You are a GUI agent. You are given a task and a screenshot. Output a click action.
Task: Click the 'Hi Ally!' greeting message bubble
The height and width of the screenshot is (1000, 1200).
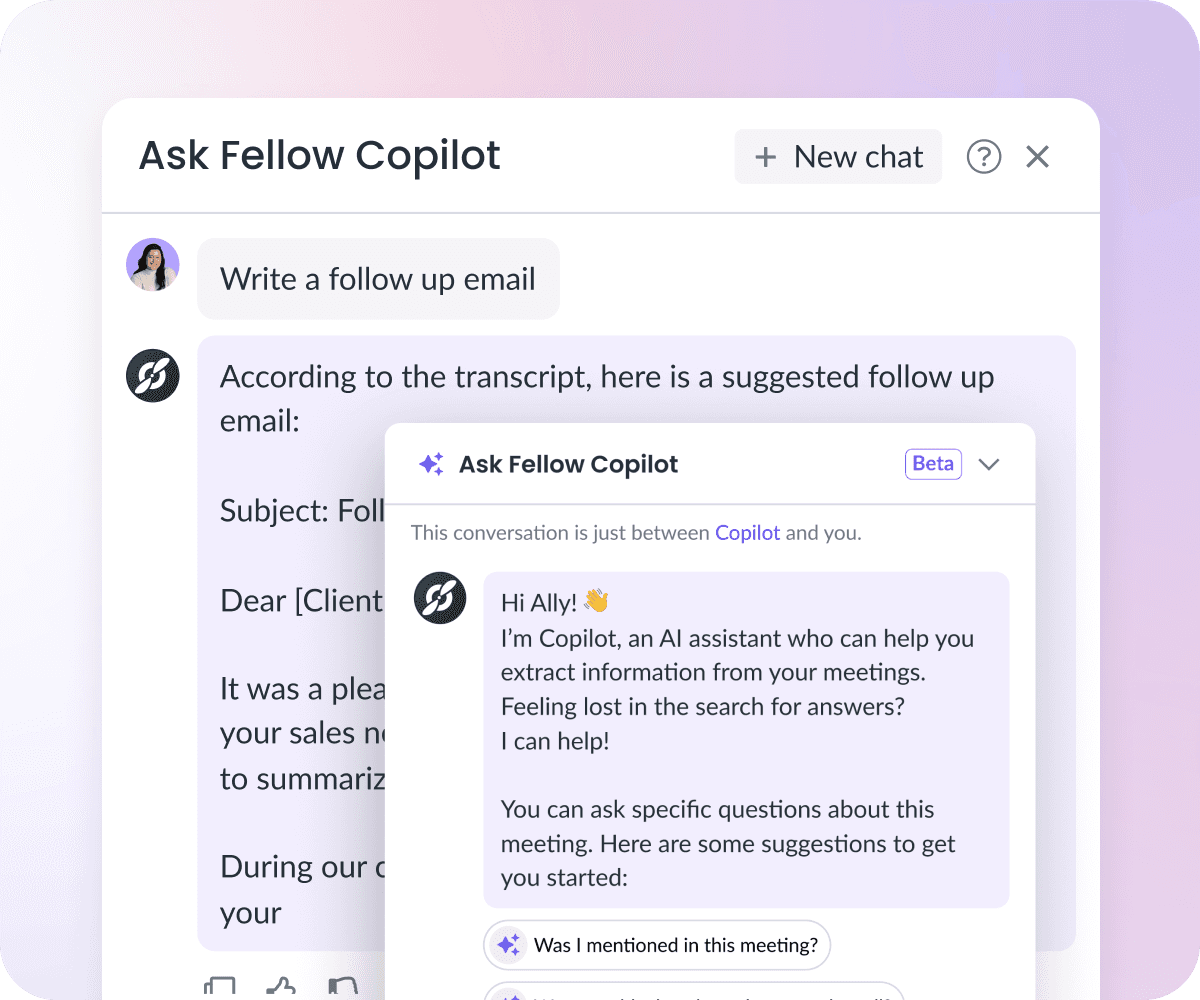click(746, 740)
